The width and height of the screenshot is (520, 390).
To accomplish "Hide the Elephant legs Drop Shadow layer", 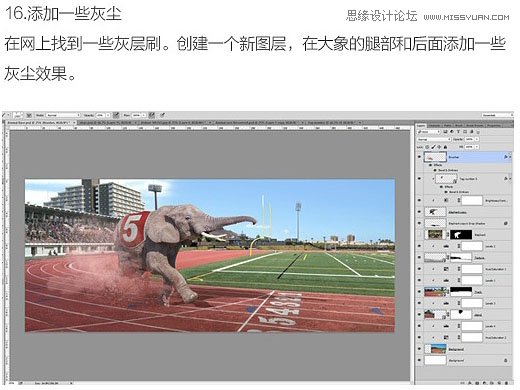I will pos(419,223).
